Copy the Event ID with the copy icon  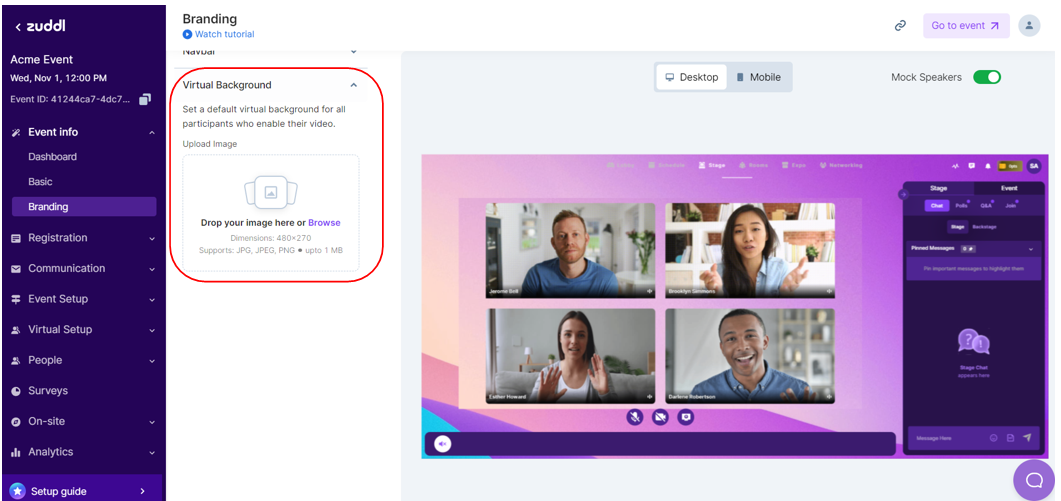(x=145, y=100)
